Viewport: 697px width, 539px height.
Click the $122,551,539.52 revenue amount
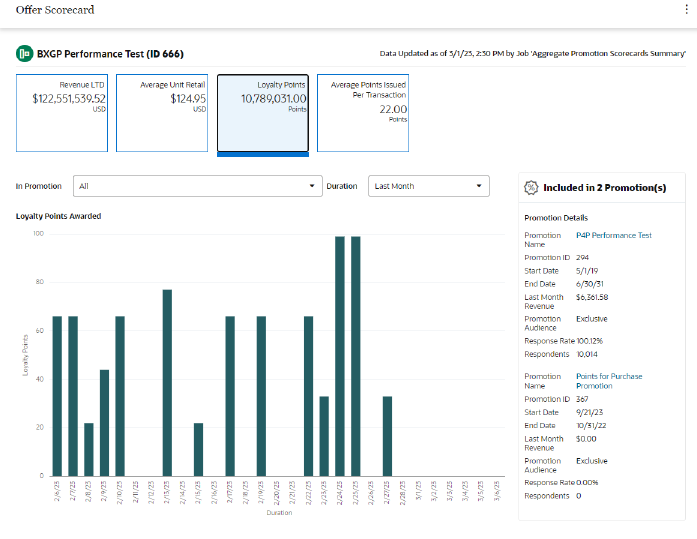tap(69, 99)
